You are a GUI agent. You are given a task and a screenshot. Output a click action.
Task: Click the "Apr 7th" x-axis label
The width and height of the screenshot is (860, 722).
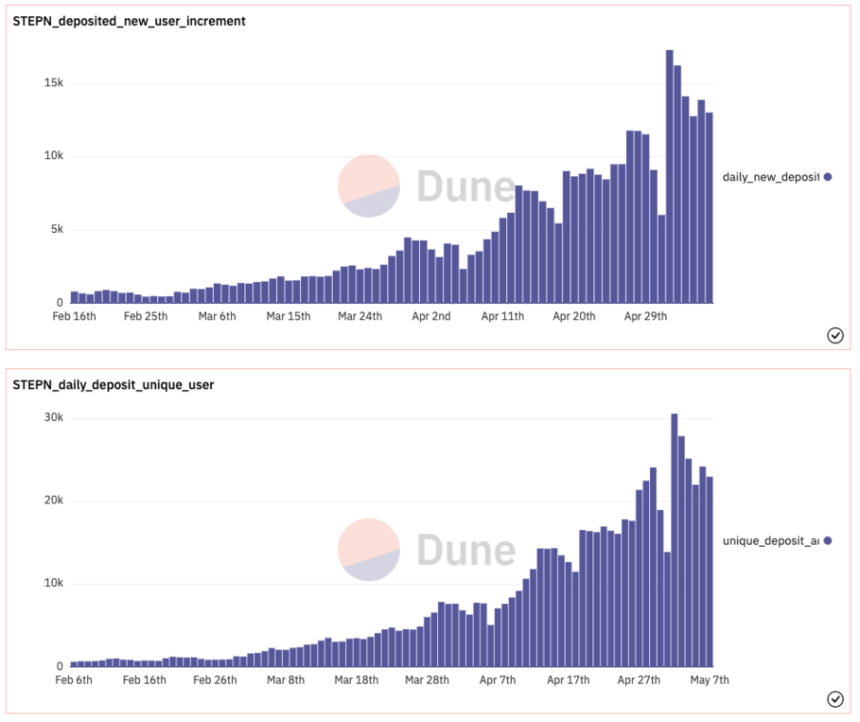coord(497,680)
